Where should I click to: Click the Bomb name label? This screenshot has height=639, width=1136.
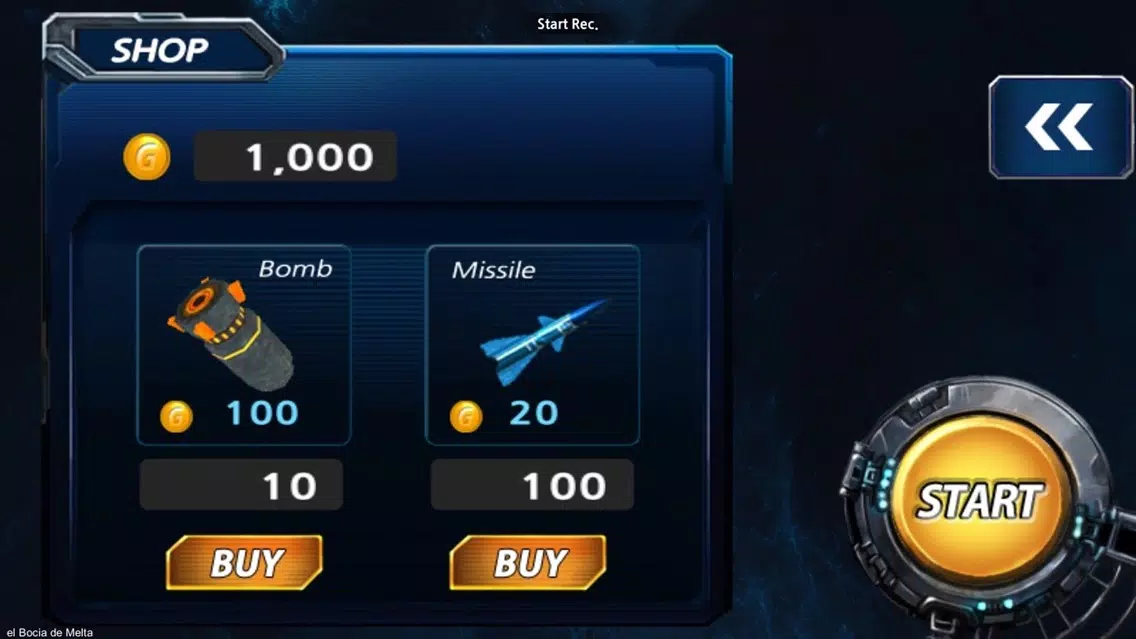click(296, 269)
